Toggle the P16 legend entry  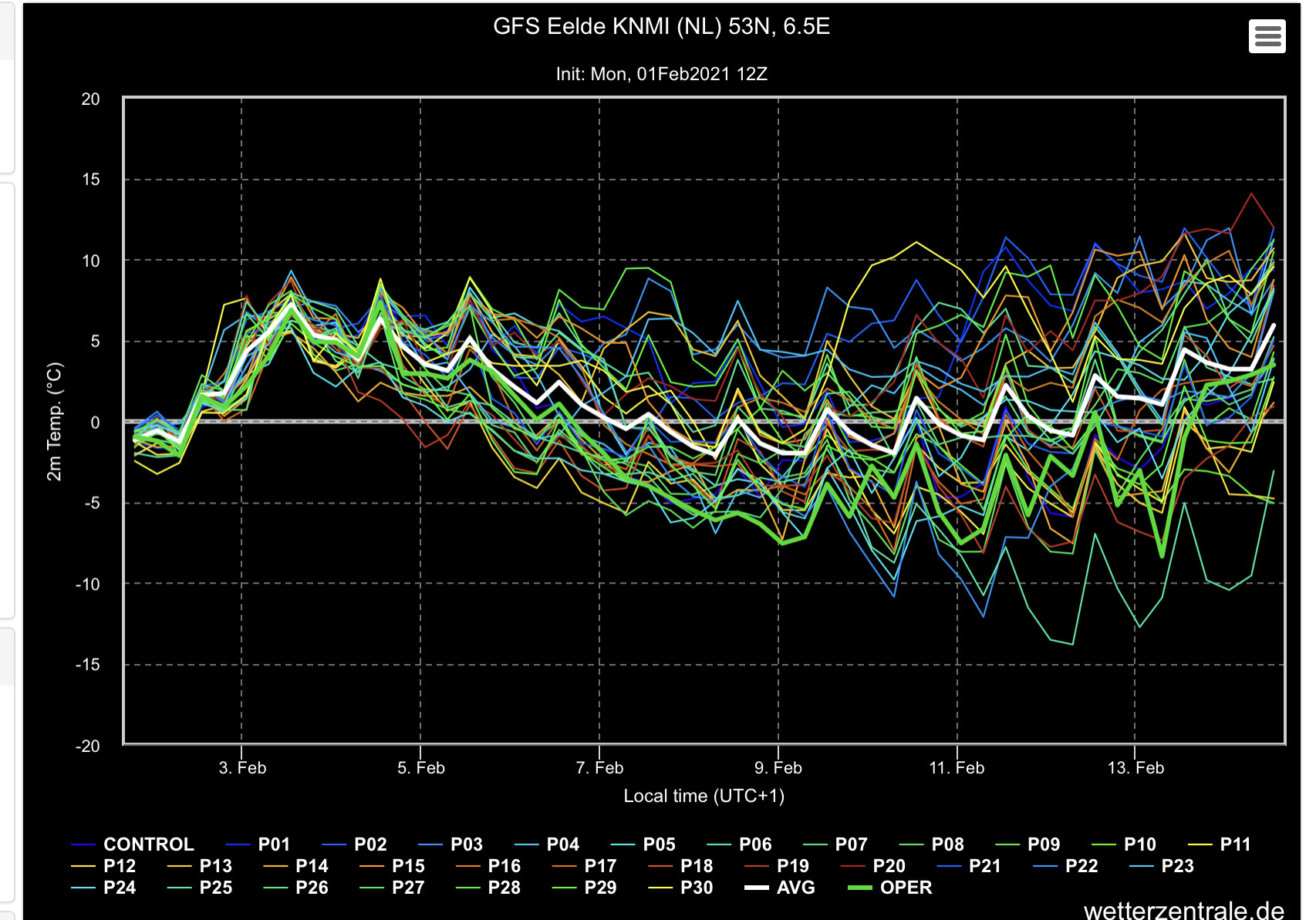(x=488, y=866)
